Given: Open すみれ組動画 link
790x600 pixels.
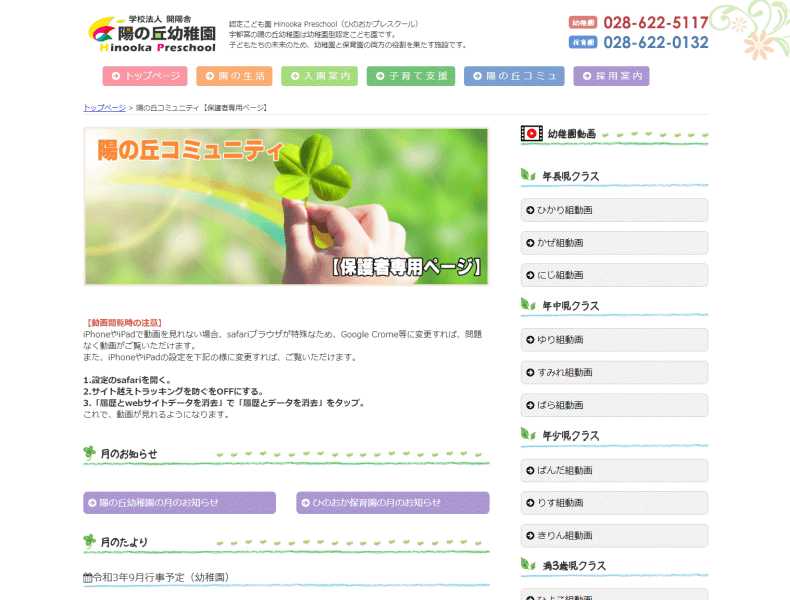Looking at the screenshot, I should [614, 373].
